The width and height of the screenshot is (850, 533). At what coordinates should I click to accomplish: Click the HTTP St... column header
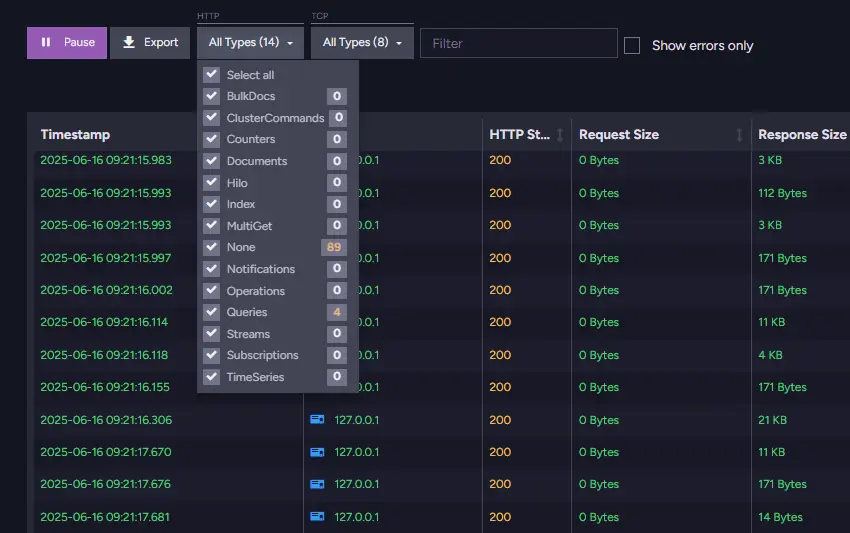coord(519,134)
